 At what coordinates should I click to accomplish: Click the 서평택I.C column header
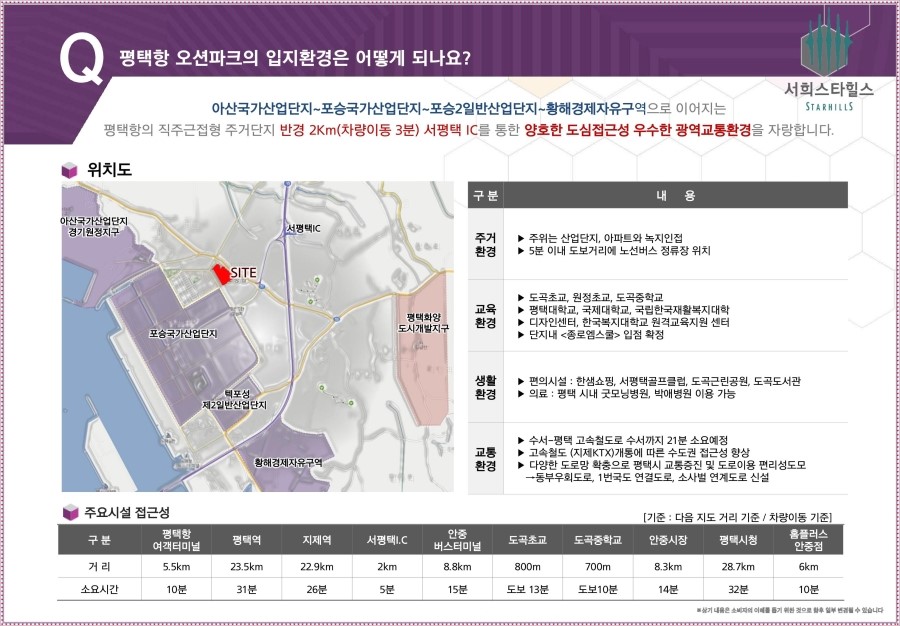click(387, 540)
